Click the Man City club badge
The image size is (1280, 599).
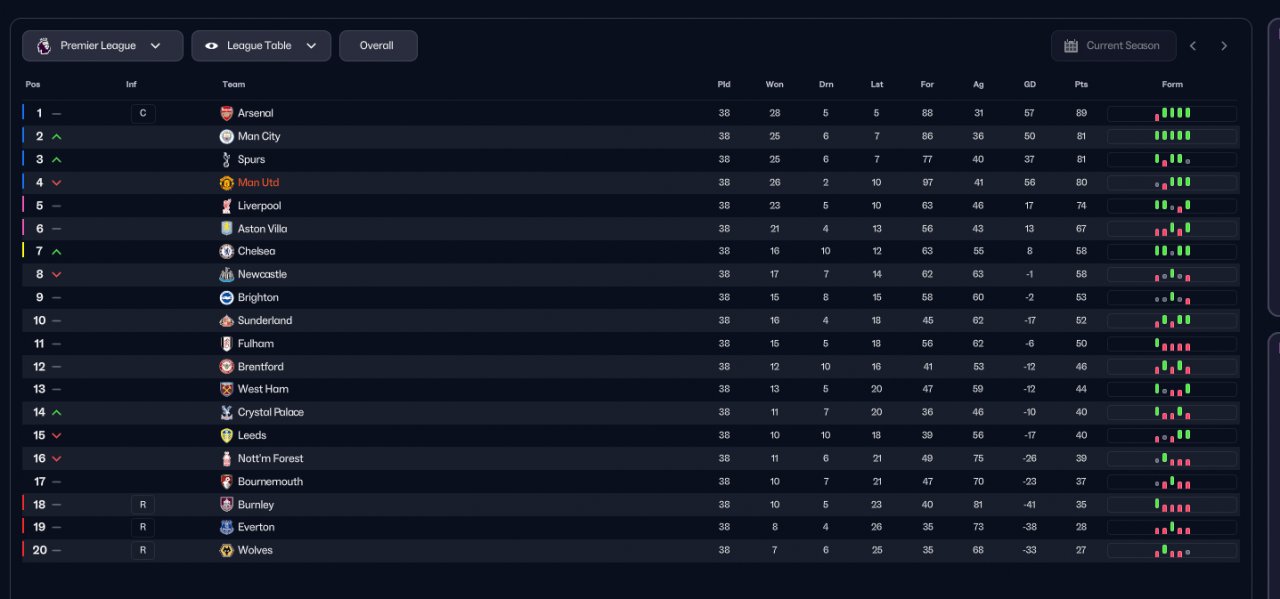coord(226,136)
